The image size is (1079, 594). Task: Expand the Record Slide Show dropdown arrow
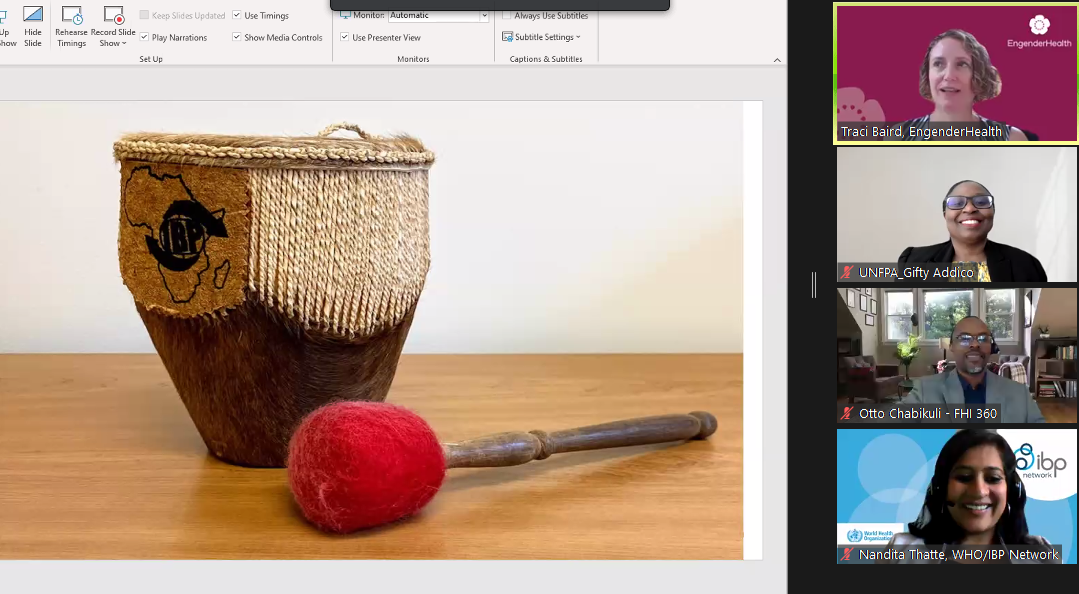(124, 44)
